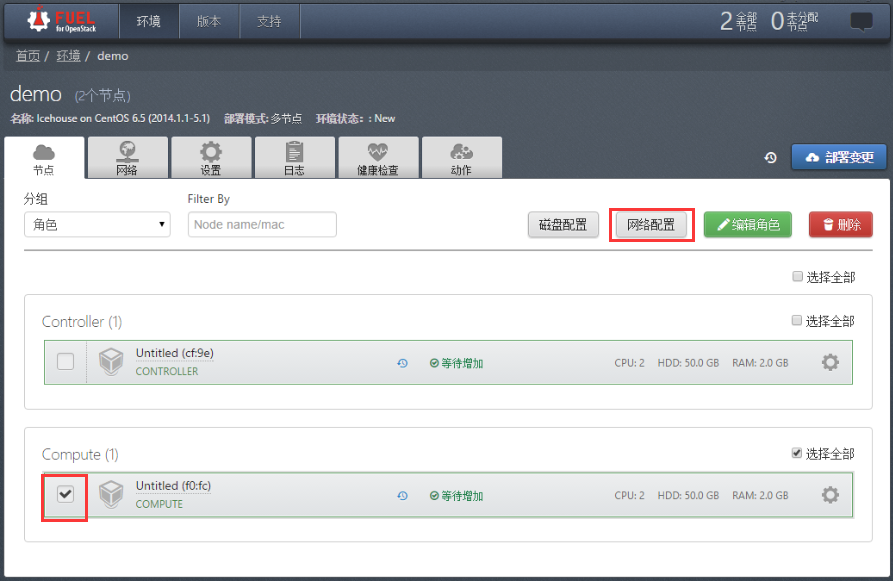The height and width of the screenshot is (581, 893).
Task: Click the COMPUTE role label
Action: pos(159,504)
